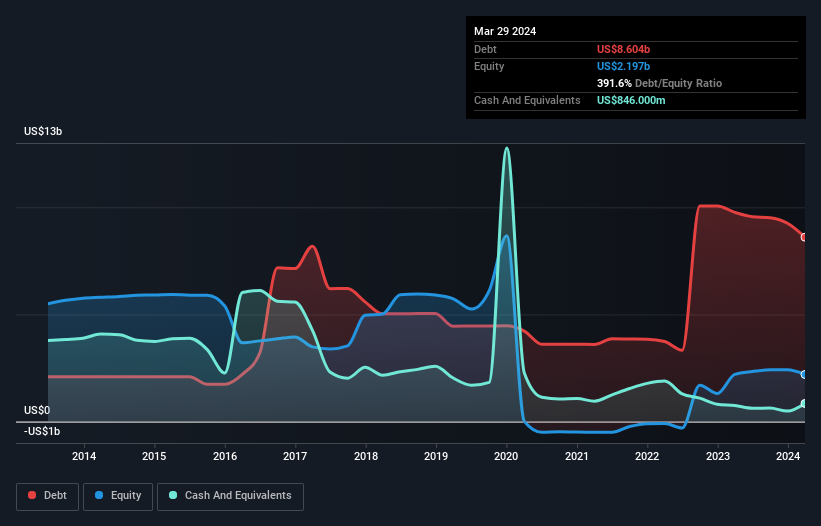Click the 391.6% Debt/Equity Ratio text
The image size is (821, 526).
pos(659,83)
